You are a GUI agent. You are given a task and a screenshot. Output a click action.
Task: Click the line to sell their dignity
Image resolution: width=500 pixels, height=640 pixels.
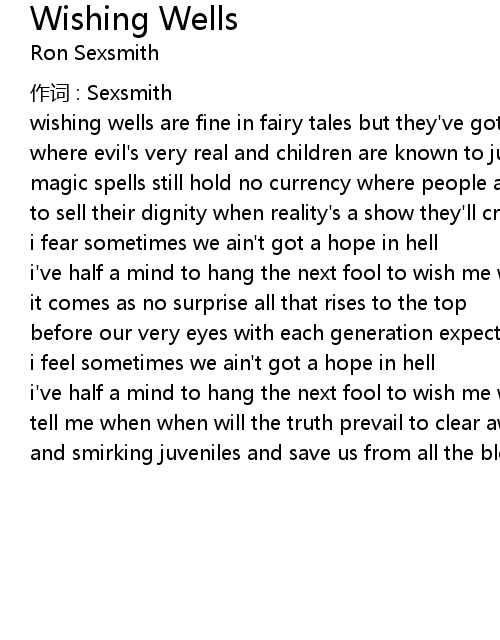pyautogui.click(x=265, y=213)
